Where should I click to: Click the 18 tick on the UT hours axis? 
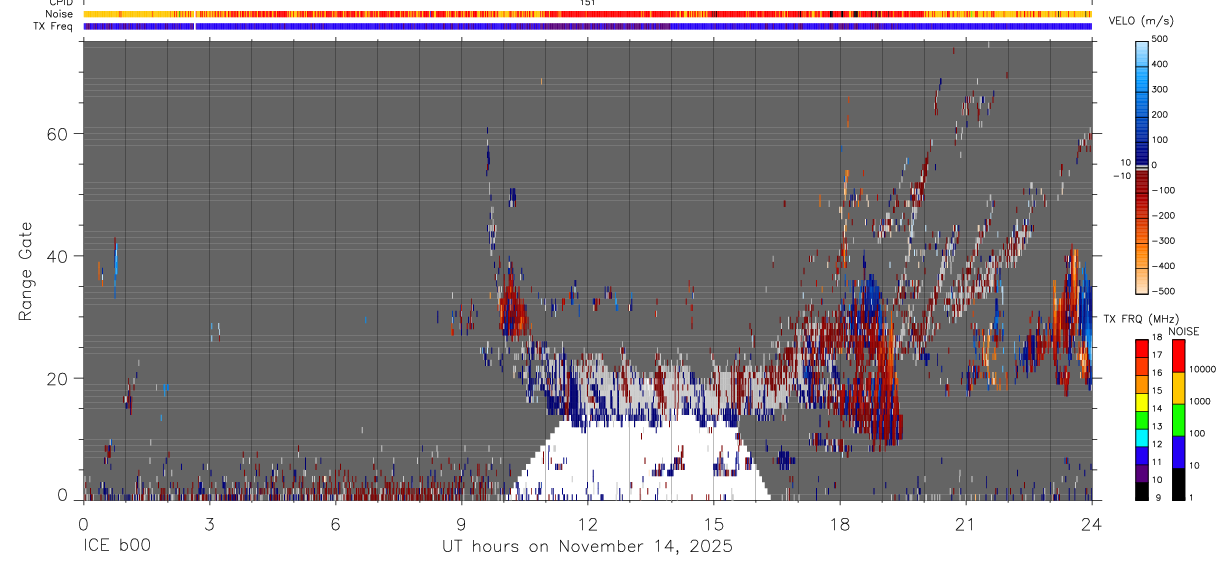[839, 523]
